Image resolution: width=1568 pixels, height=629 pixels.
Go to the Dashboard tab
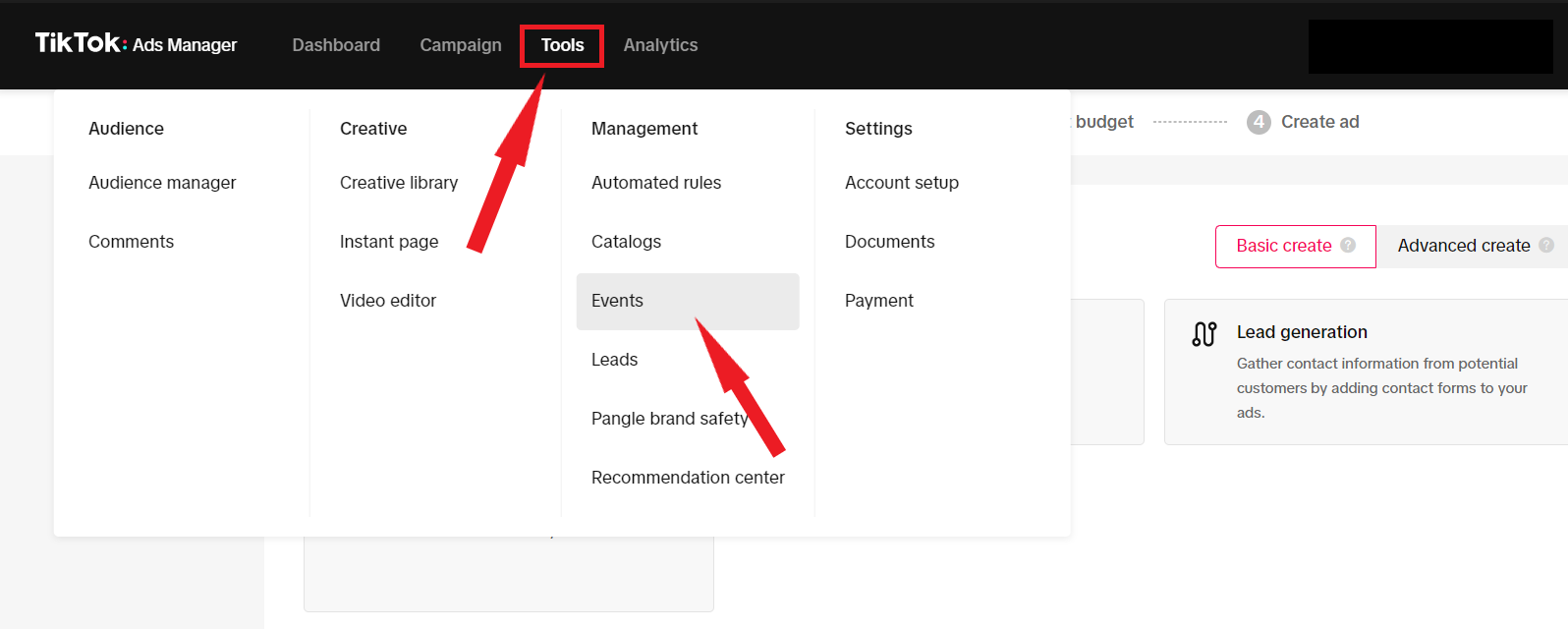tap(336, 45)
